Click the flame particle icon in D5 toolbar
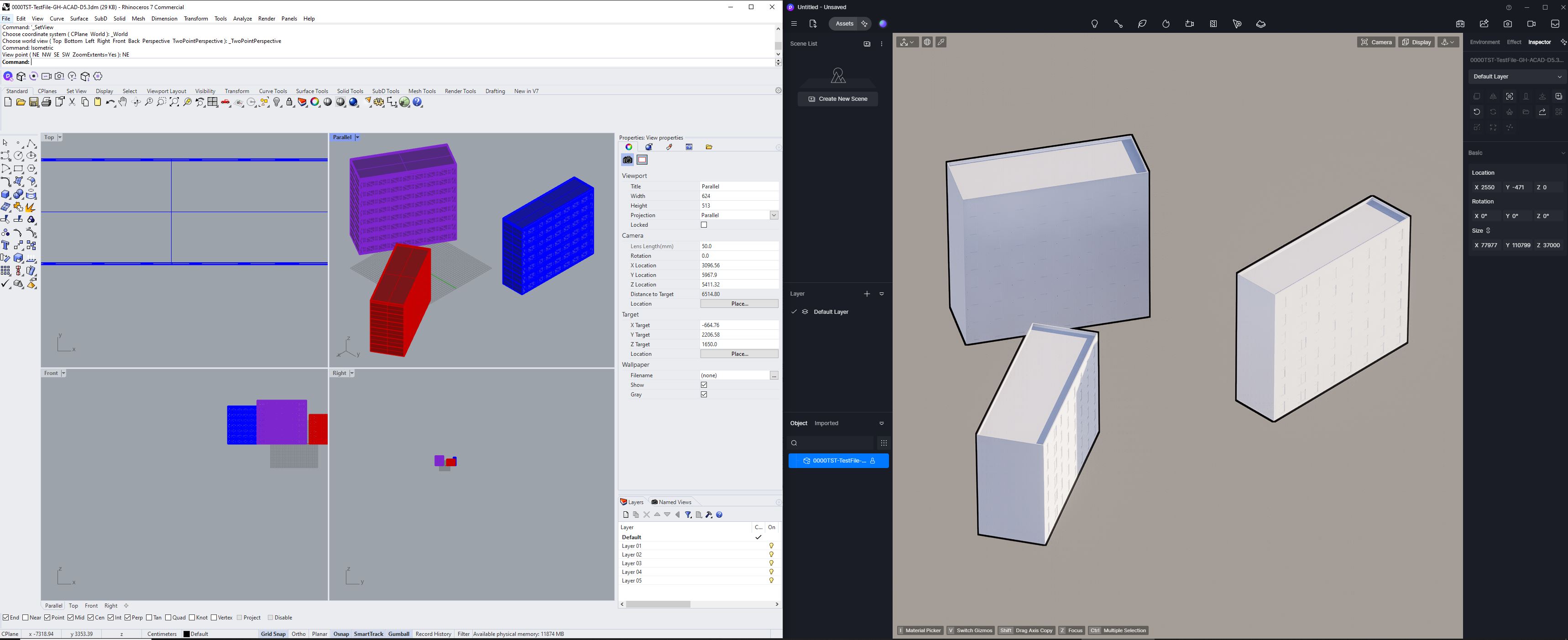The height and width of the screenshot is (640, 1568). (1166, 24)
